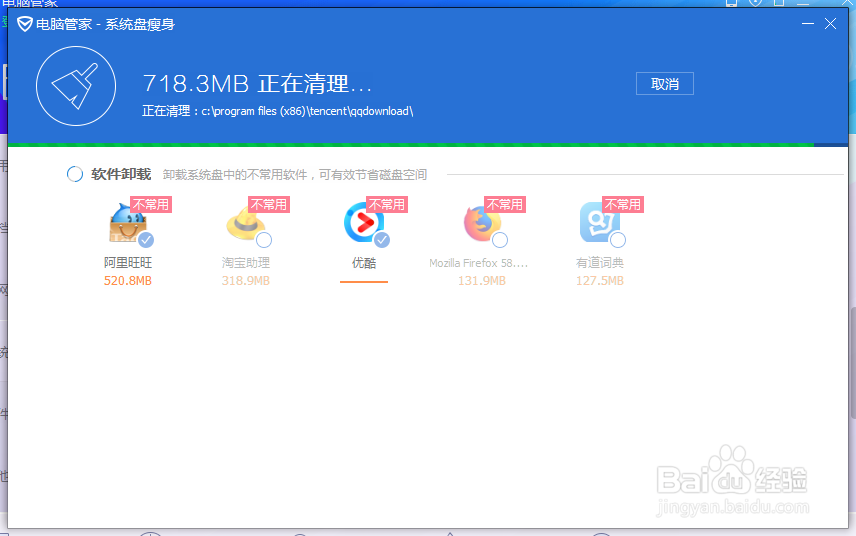
Task: Click the 优酷 player icon
Action: (x=364, y=222)
